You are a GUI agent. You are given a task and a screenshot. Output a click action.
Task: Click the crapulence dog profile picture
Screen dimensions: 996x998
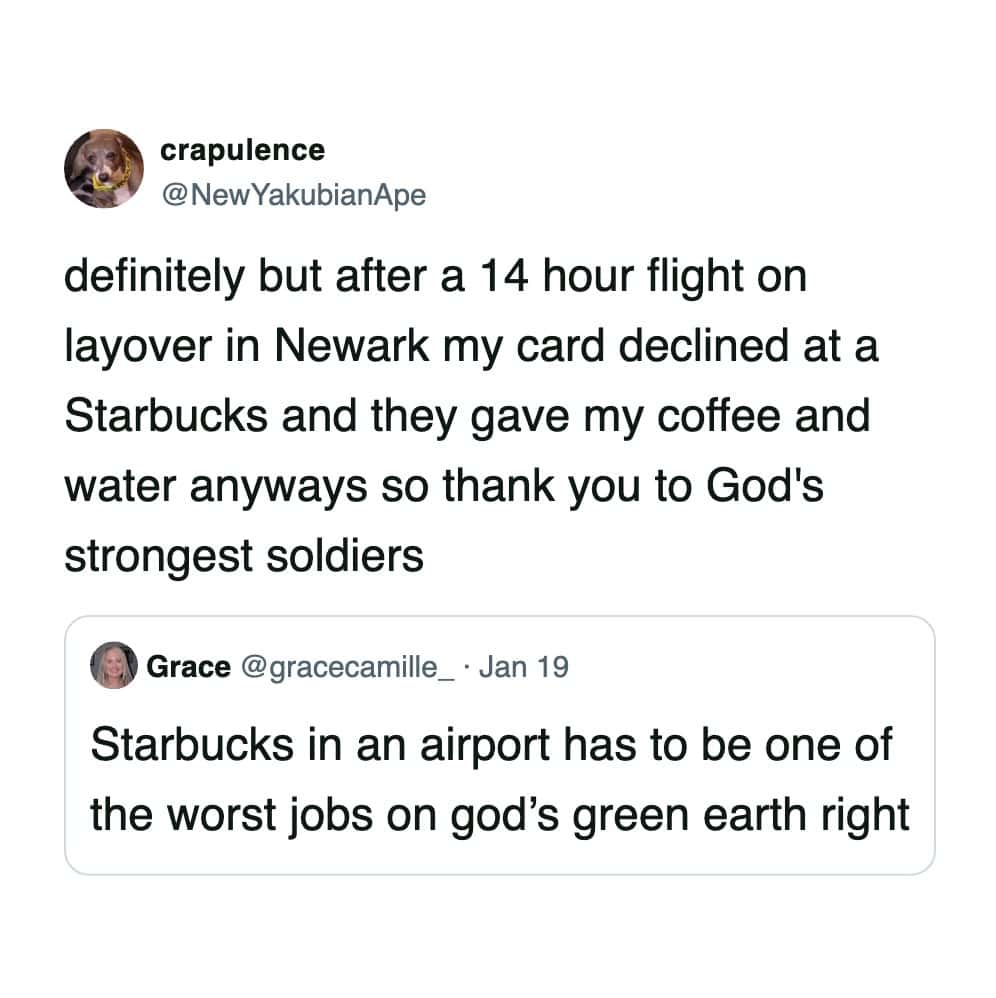(104, 168)
